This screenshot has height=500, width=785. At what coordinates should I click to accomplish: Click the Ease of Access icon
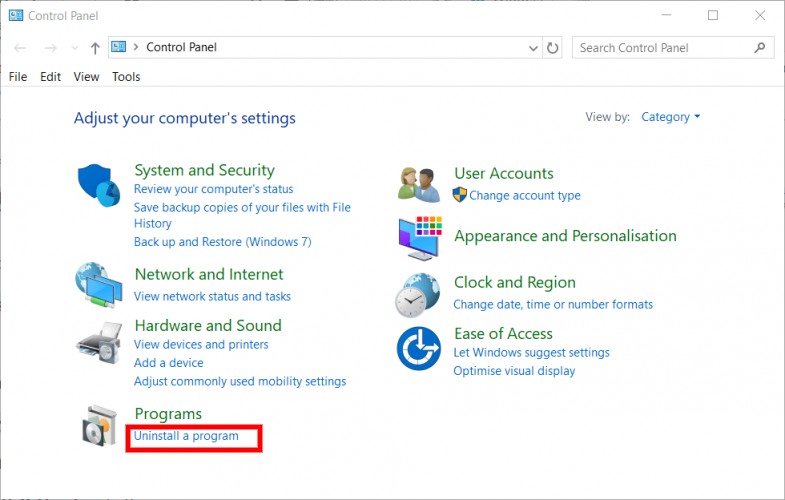[419, 348]
